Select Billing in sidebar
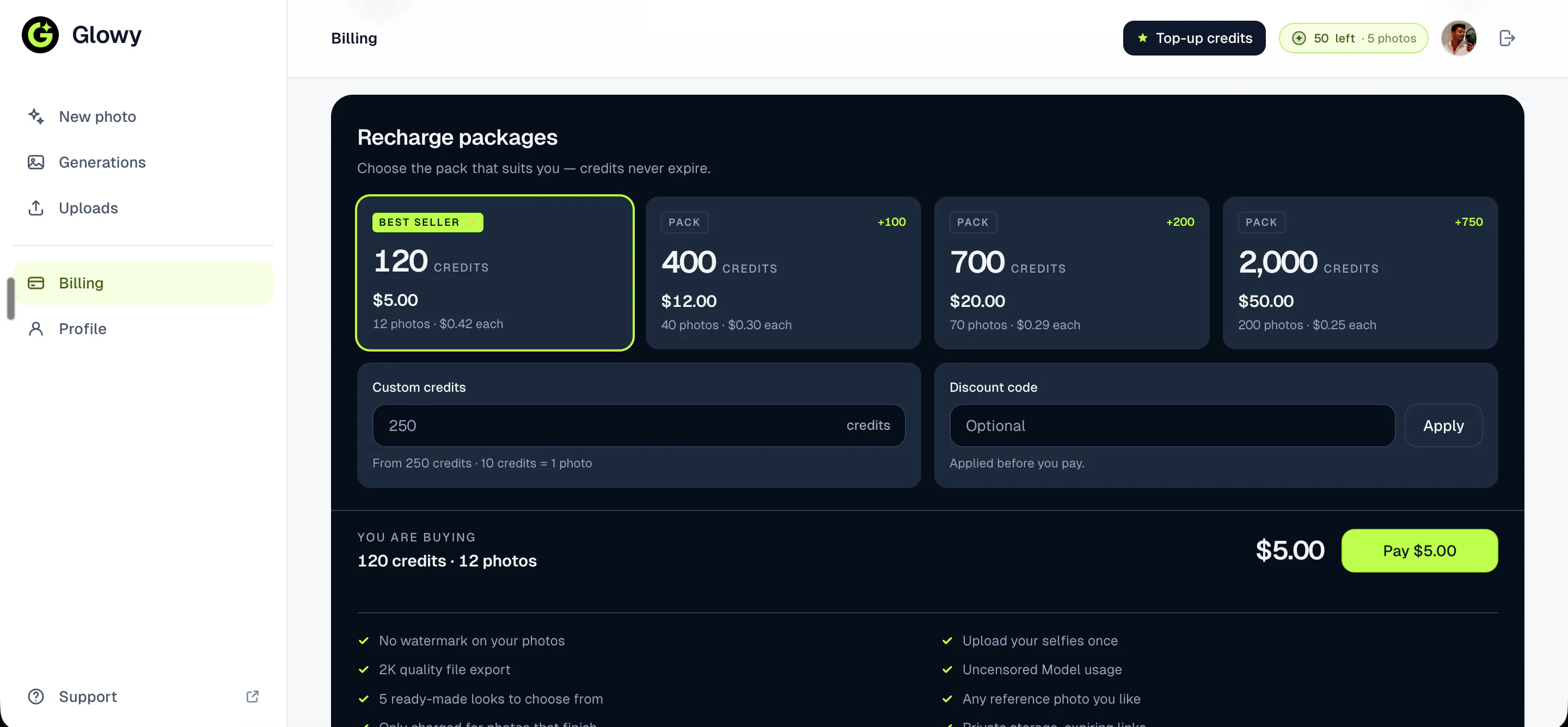 [x=143, y=283]
